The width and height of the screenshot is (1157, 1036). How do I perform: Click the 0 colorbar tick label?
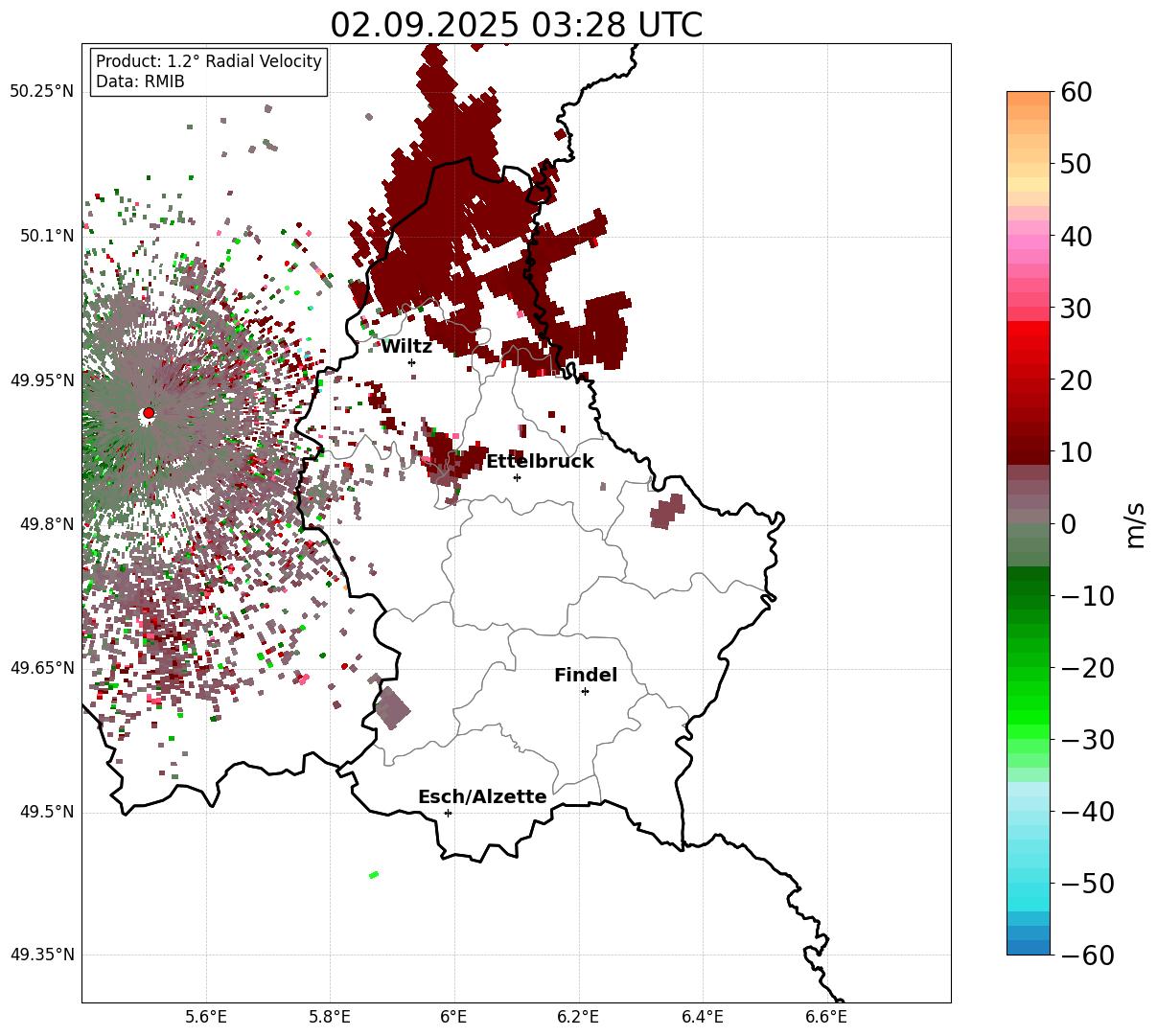(1068, 523)
